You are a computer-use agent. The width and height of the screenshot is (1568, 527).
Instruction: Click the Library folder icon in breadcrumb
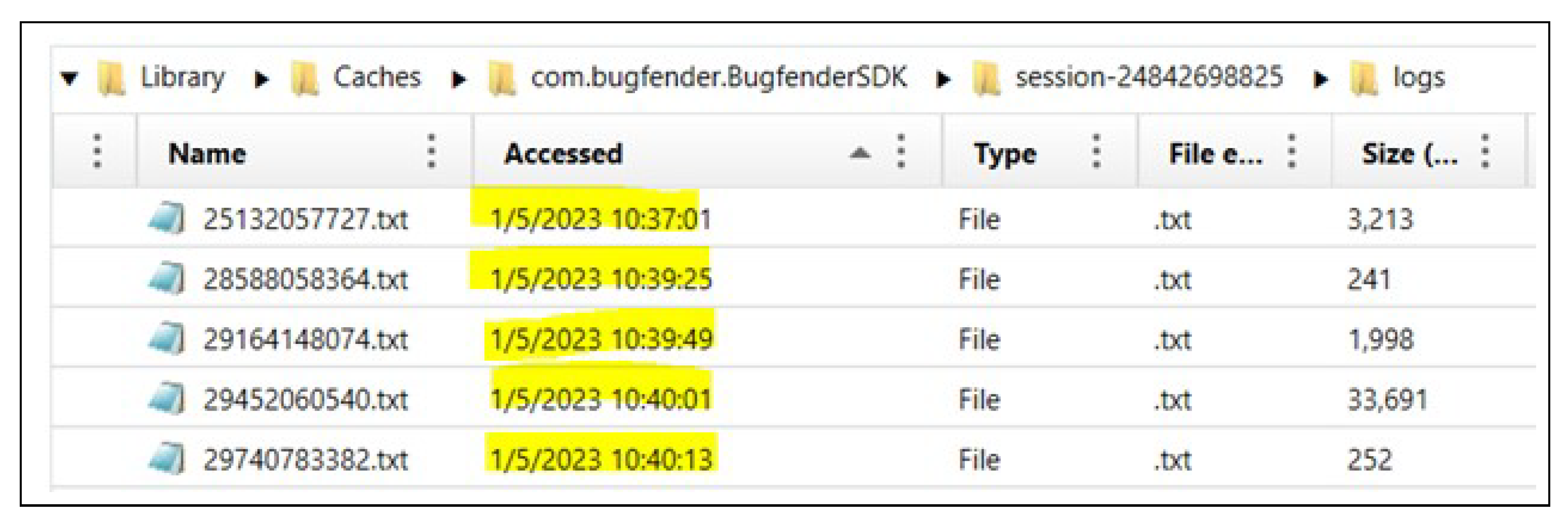pos(112,78)
